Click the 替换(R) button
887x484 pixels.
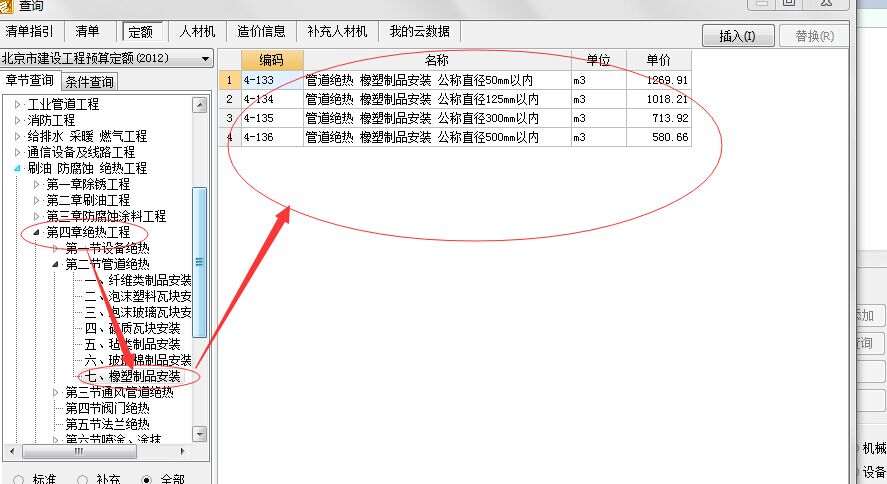coord(814,36)
